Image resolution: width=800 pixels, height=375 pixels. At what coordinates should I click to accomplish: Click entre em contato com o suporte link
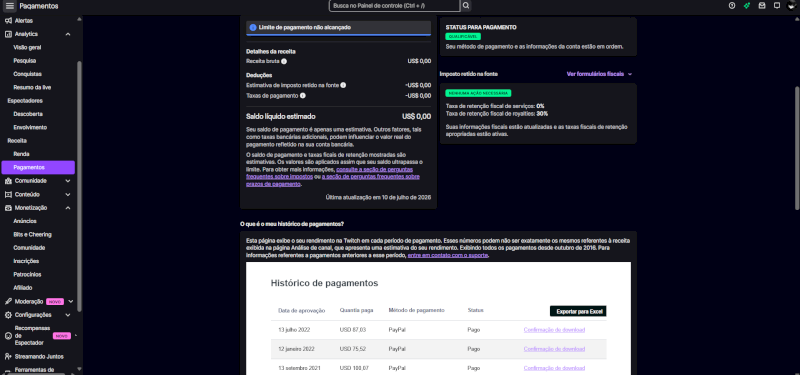point(448,255)
